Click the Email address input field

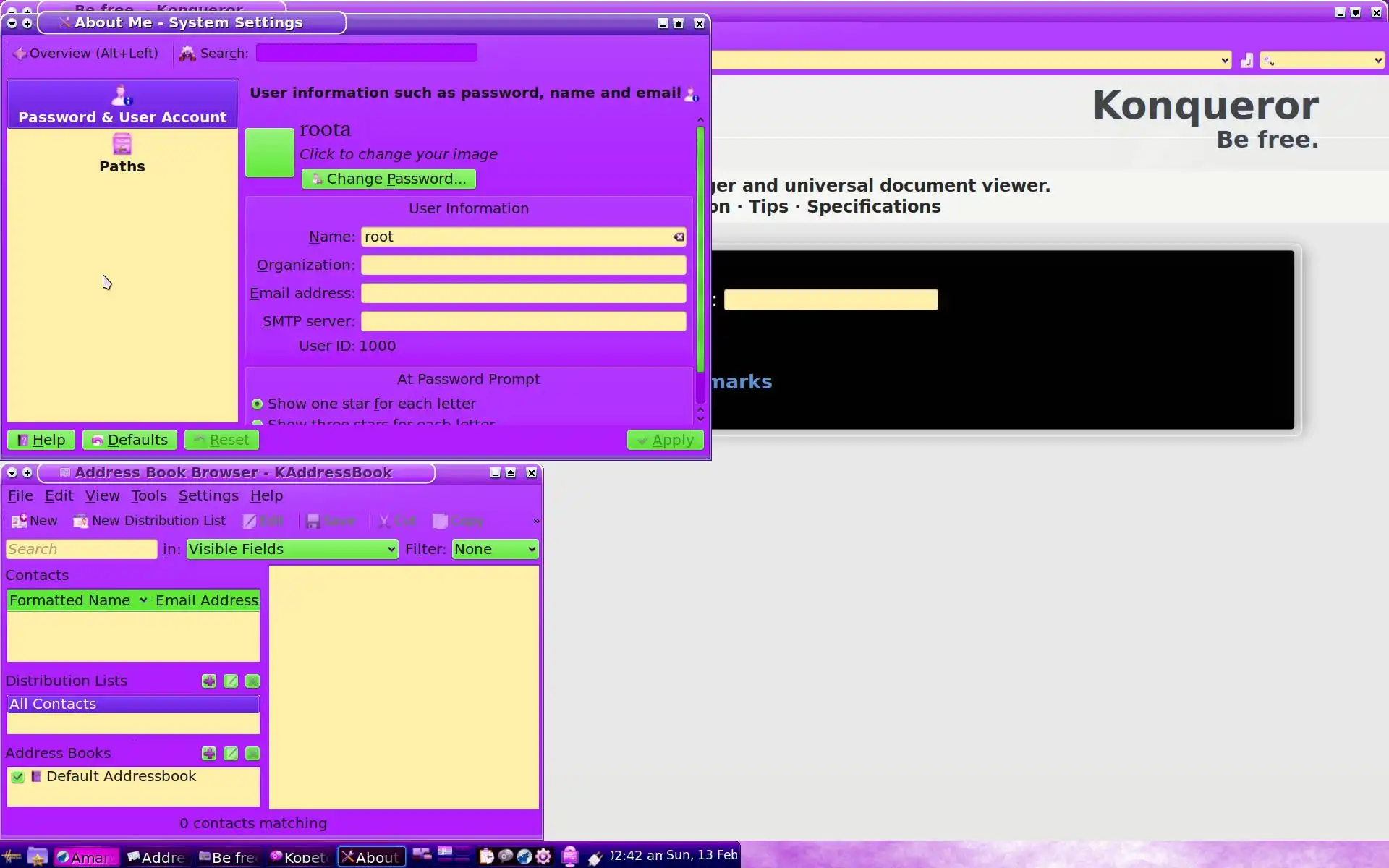523,294
